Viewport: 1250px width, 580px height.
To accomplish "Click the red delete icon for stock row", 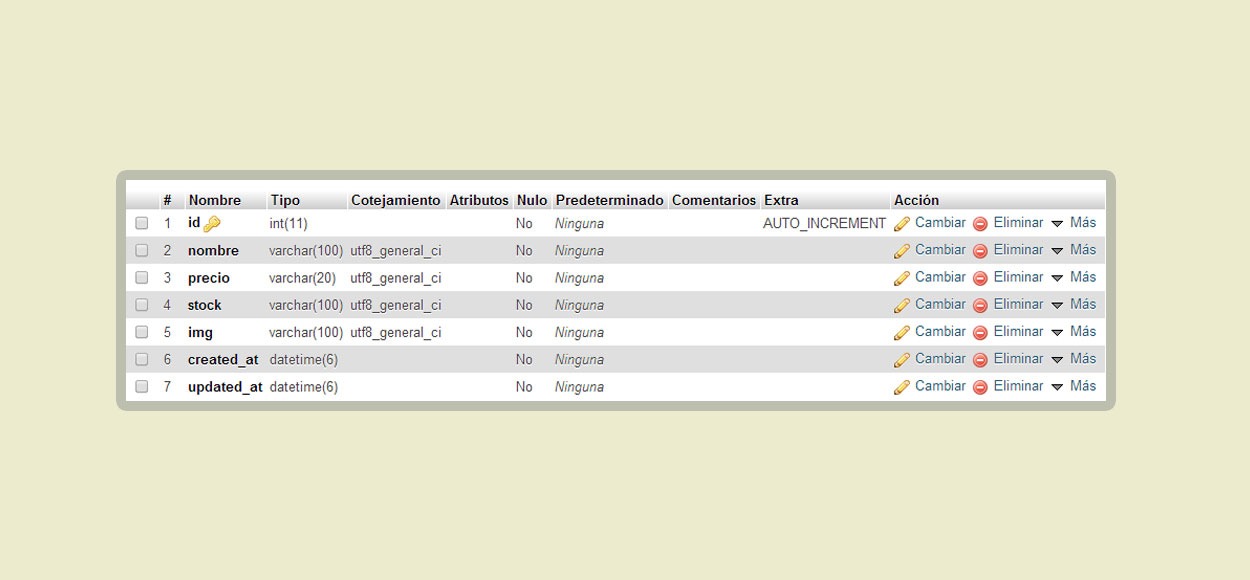I will [980, 305].
